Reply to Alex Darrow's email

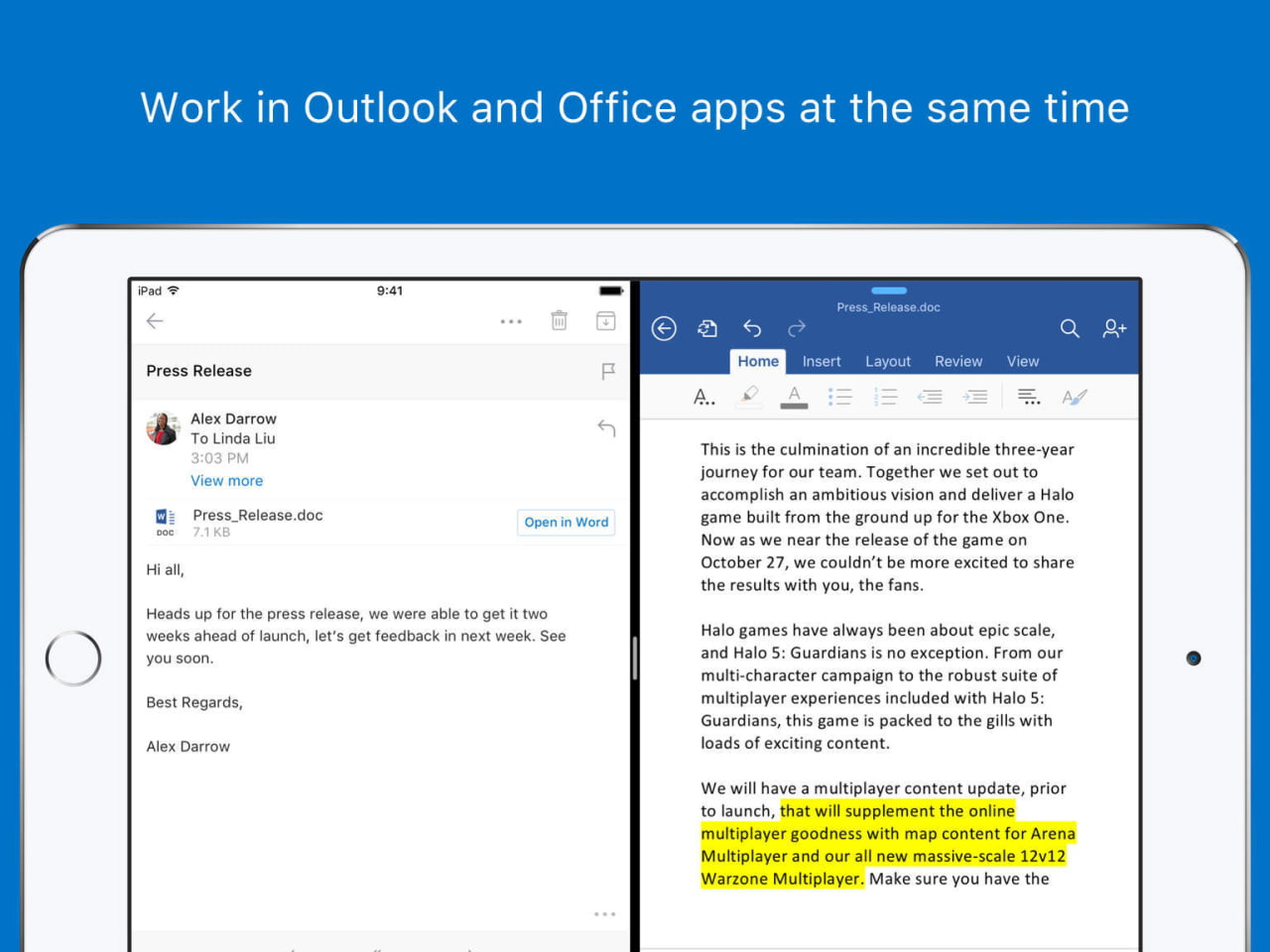605,427
